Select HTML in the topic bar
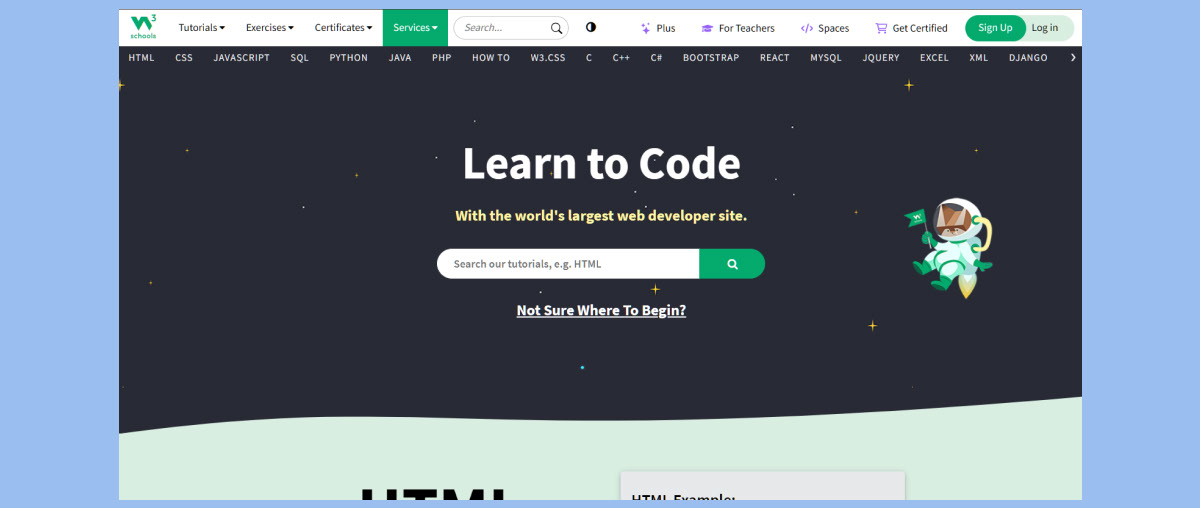 tap(141, 58)
